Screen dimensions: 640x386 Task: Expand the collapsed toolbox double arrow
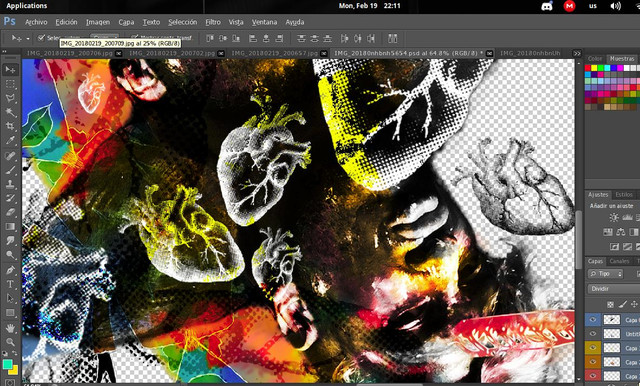click(x=4, y=51)
